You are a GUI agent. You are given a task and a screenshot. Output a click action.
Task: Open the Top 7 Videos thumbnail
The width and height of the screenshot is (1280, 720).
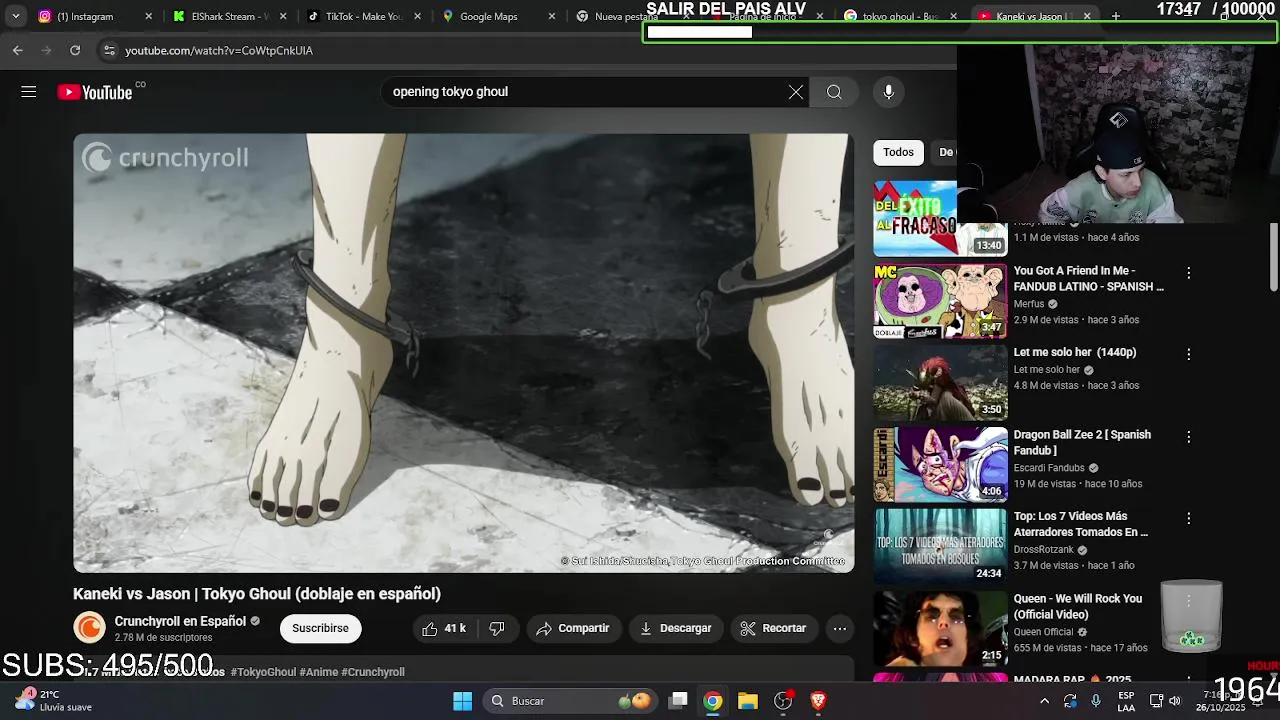[940, 547]
